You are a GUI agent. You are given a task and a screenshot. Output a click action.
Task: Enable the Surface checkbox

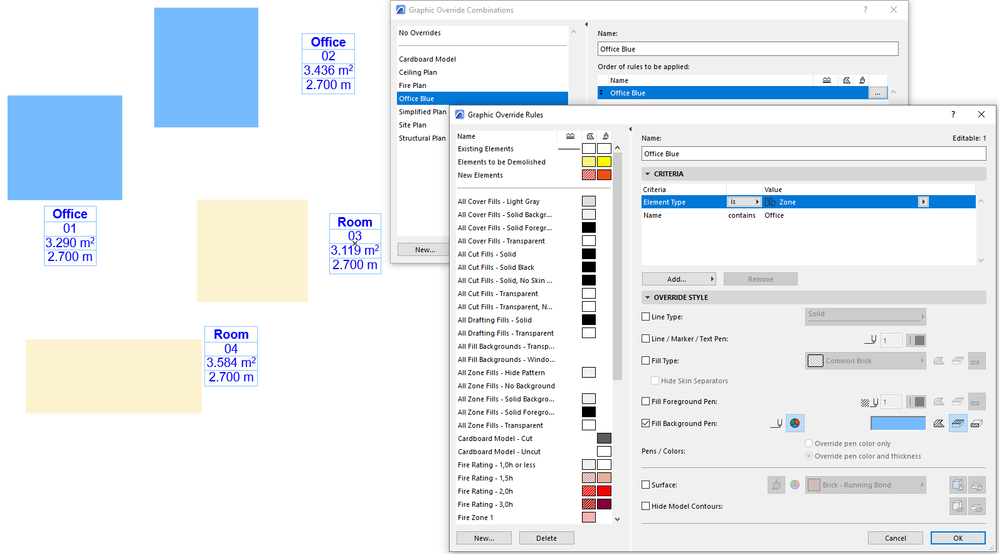click(x=645, y=485)
